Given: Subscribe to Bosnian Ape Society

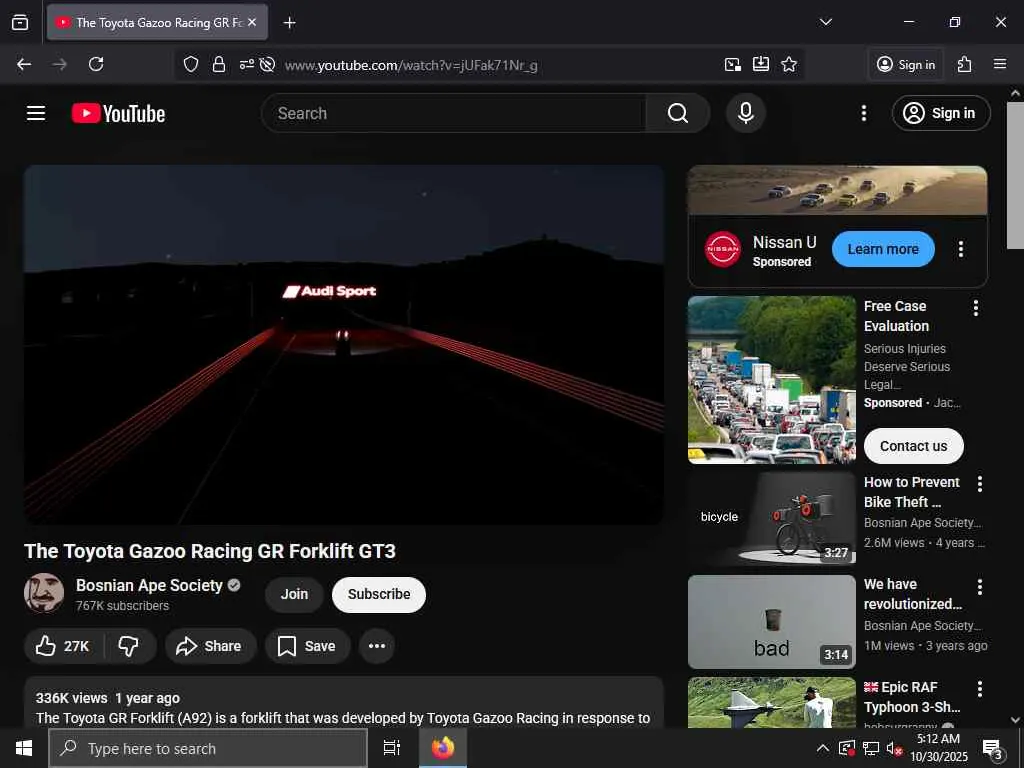Looking at the screenshot, I should [379, 594].
